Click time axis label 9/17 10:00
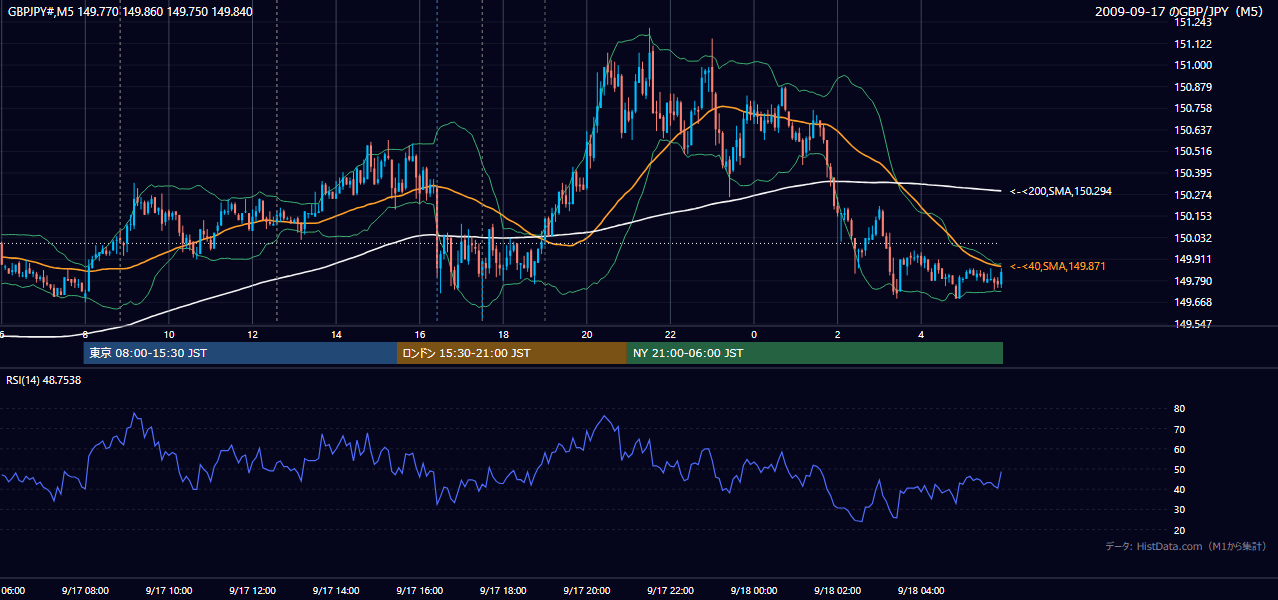The height and width of the screenshot is (600, 1278). coord(169,590)
